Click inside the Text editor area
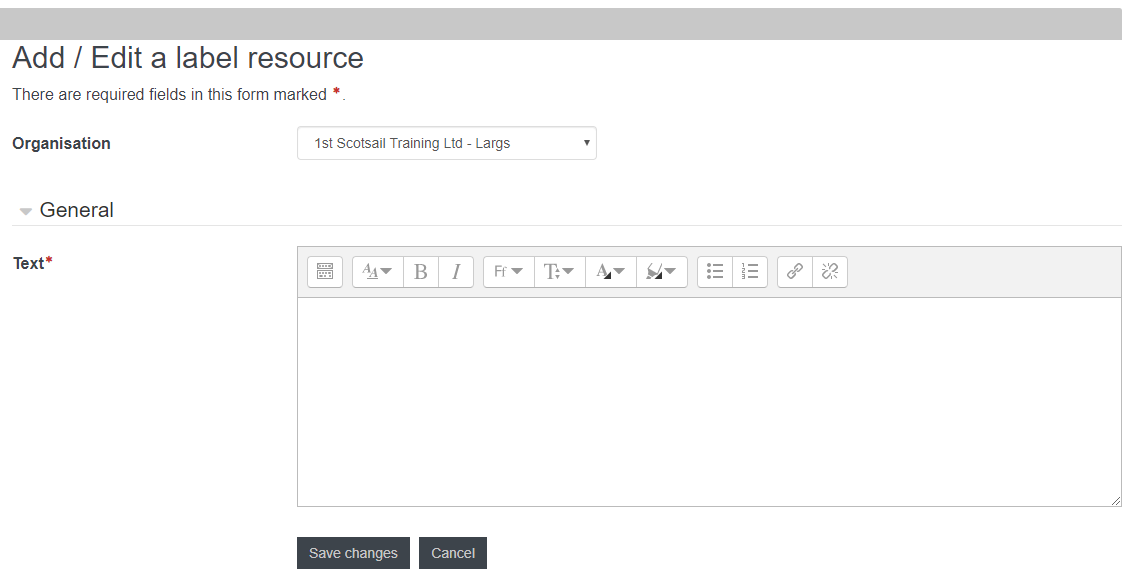Screen dimensions: 1142x588 tap(709, 401)
